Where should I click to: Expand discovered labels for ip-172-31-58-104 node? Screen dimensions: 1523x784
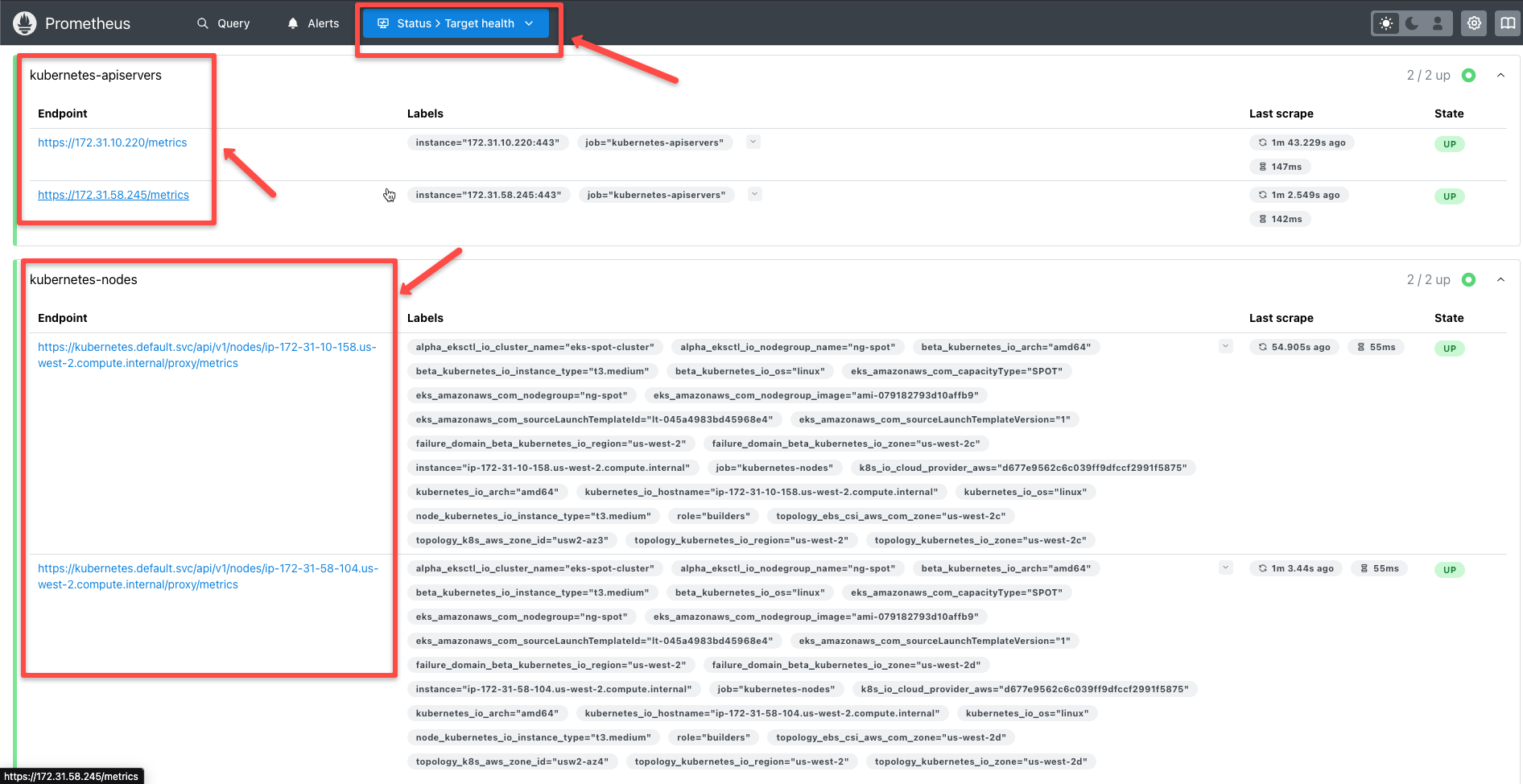pyautogui.click(x=1226, y=567)
